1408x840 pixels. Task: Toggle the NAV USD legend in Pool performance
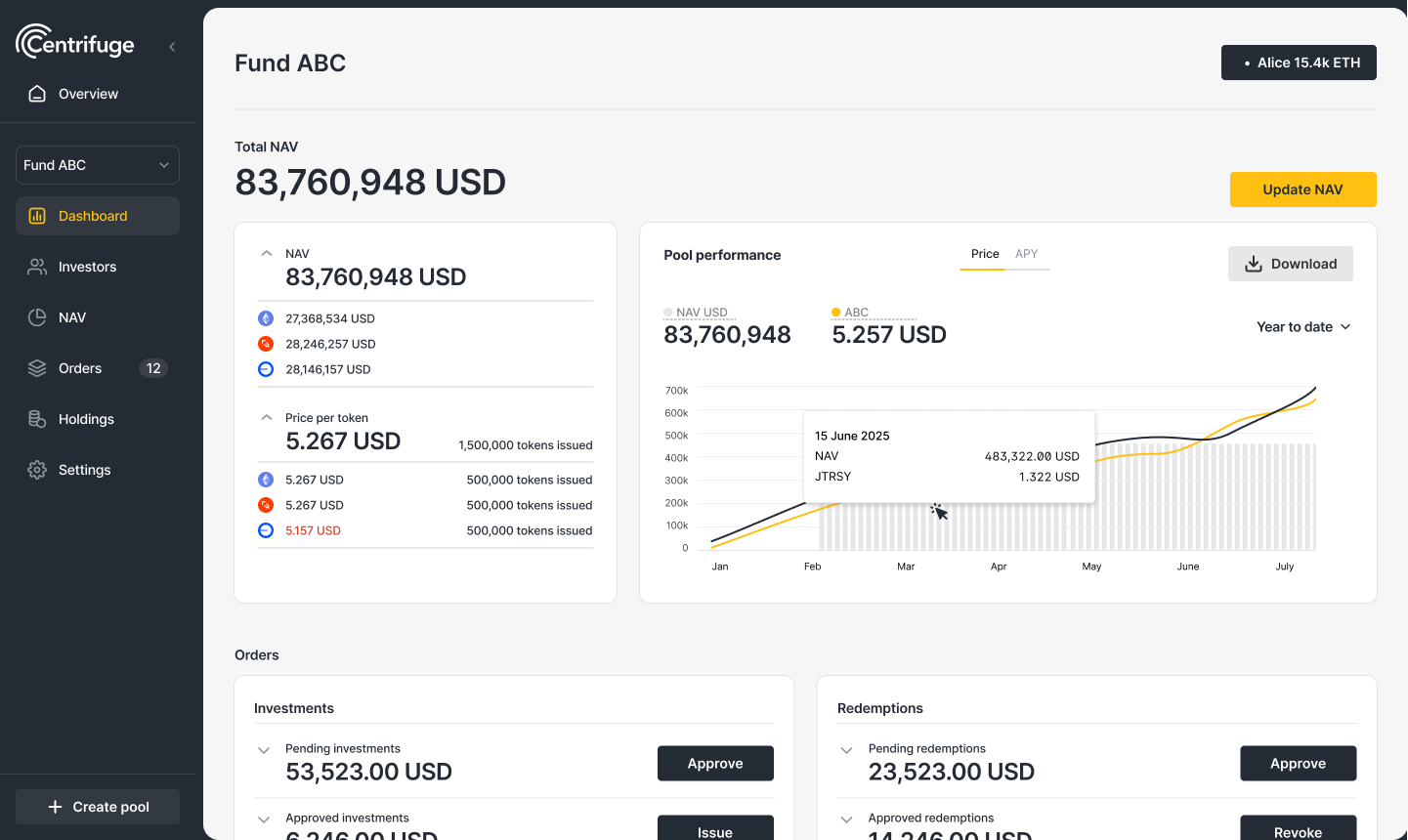point(699,312)
